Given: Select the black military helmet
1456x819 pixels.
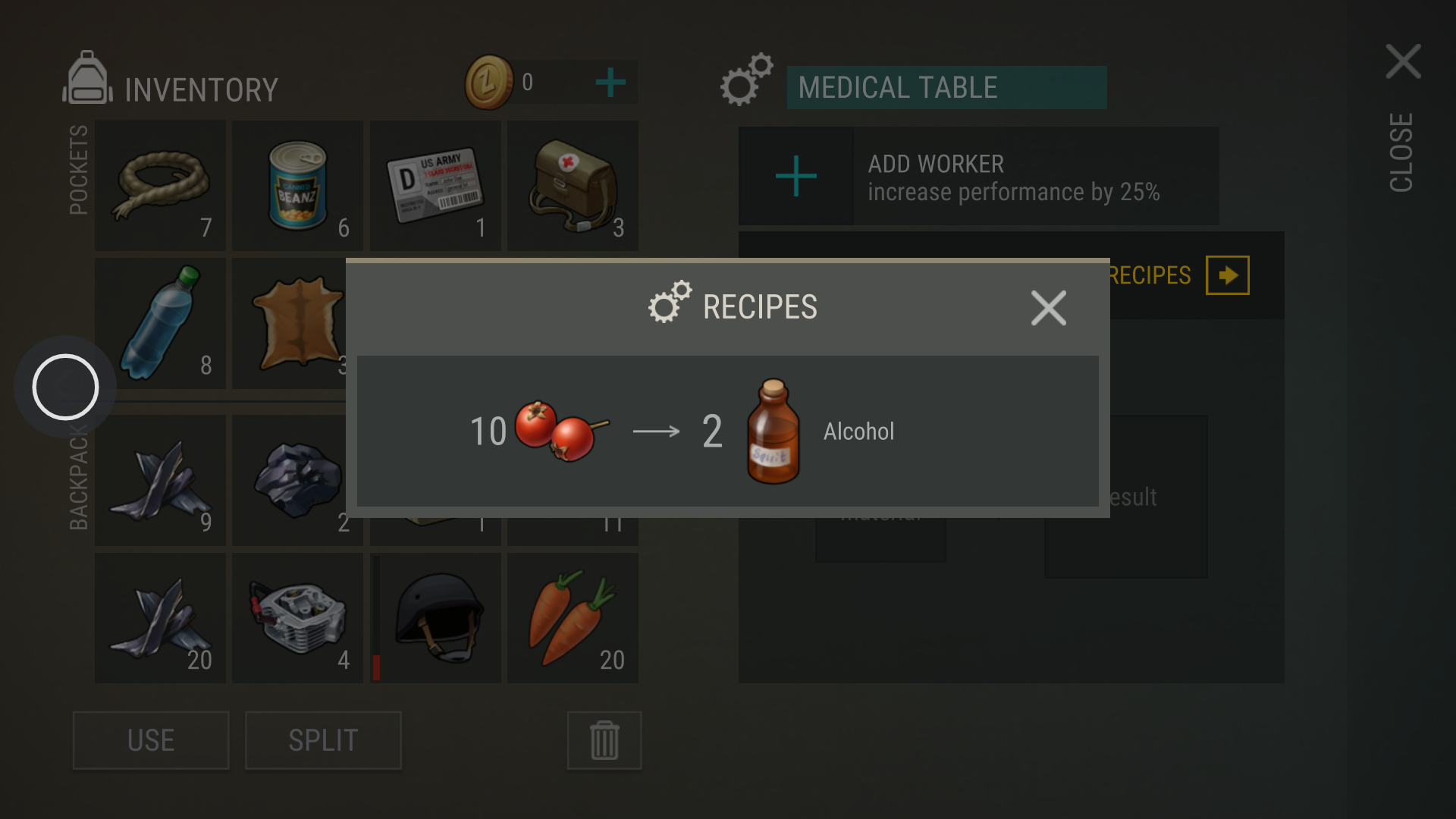Looking at the screenshot, I should click(x=435, y=618).
